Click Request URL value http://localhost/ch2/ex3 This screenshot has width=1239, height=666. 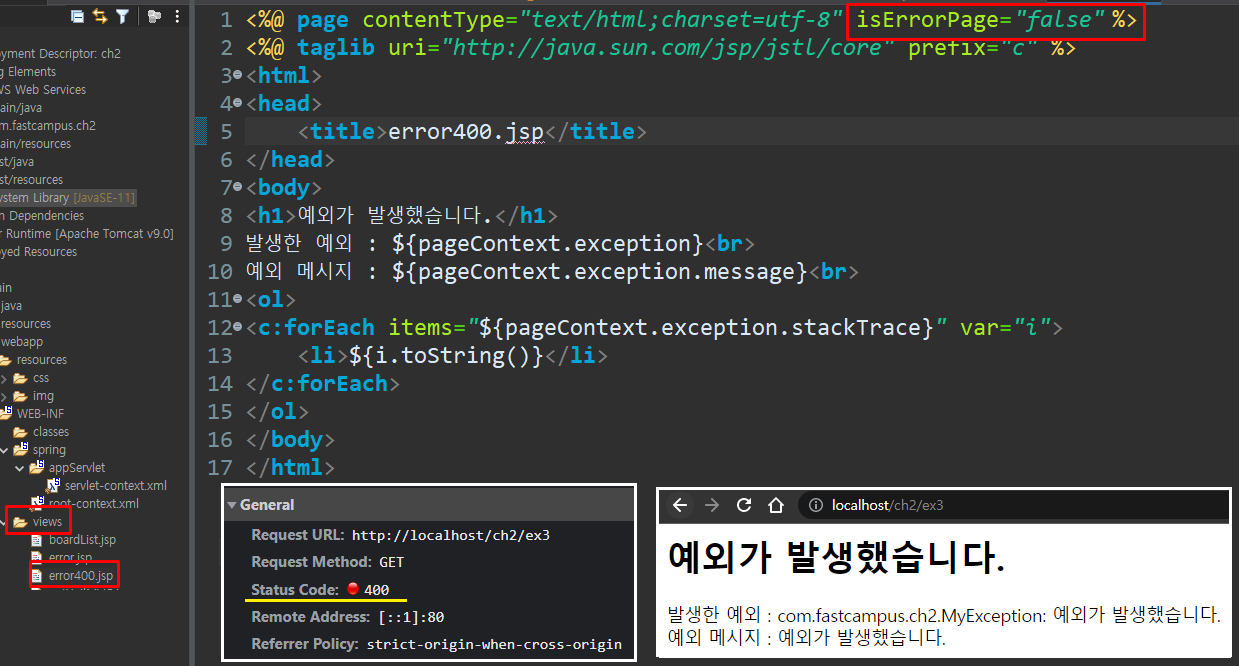[x=451, y=535]
